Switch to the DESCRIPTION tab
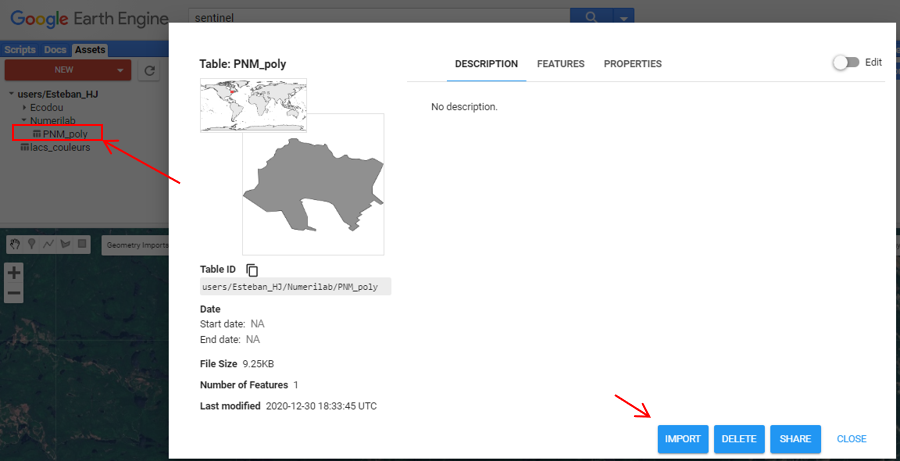Image resolution: width=900 pixels, height=461 pixels. [486, 64]
